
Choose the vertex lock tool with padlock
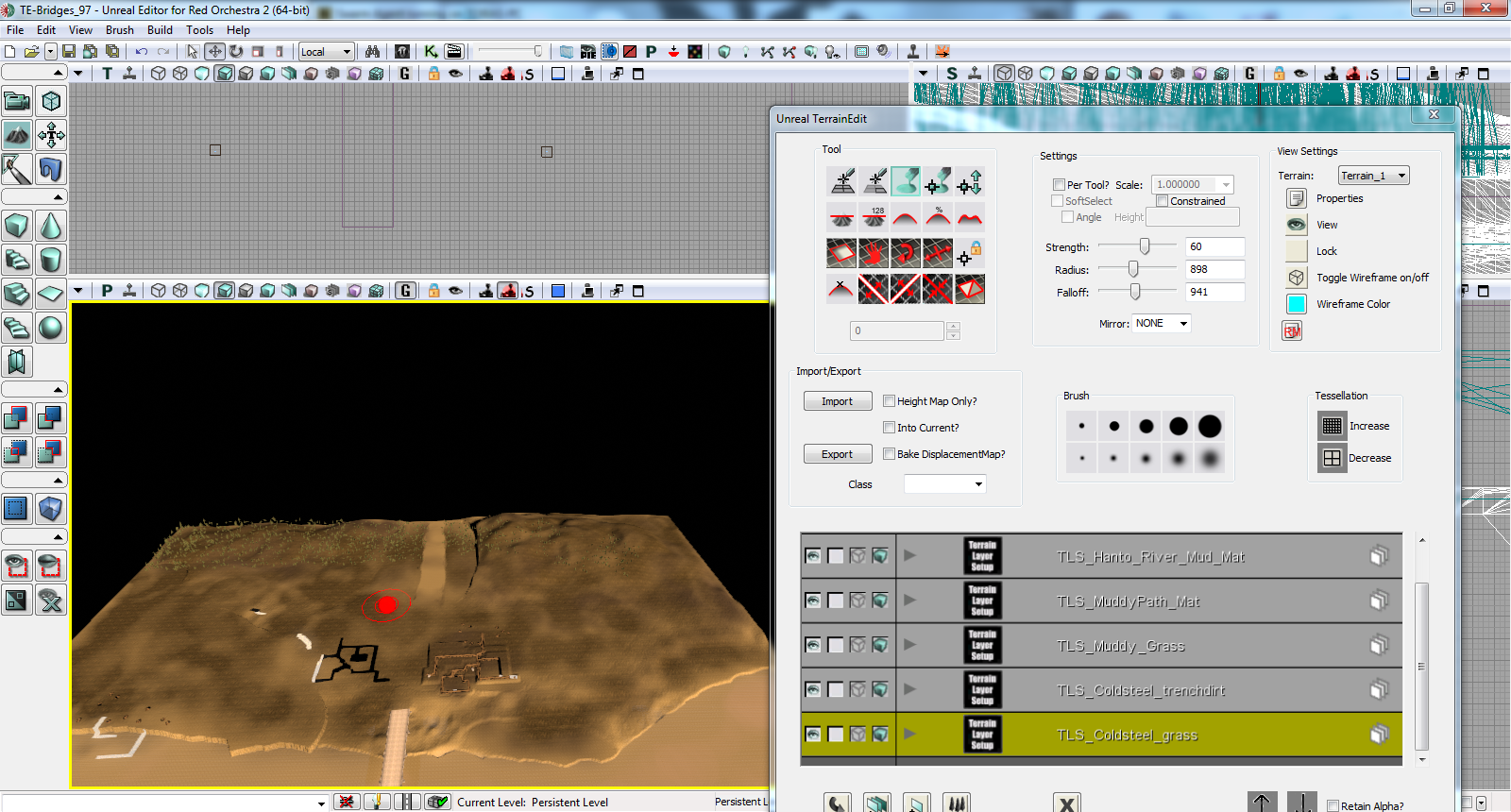tap(970, 253)
